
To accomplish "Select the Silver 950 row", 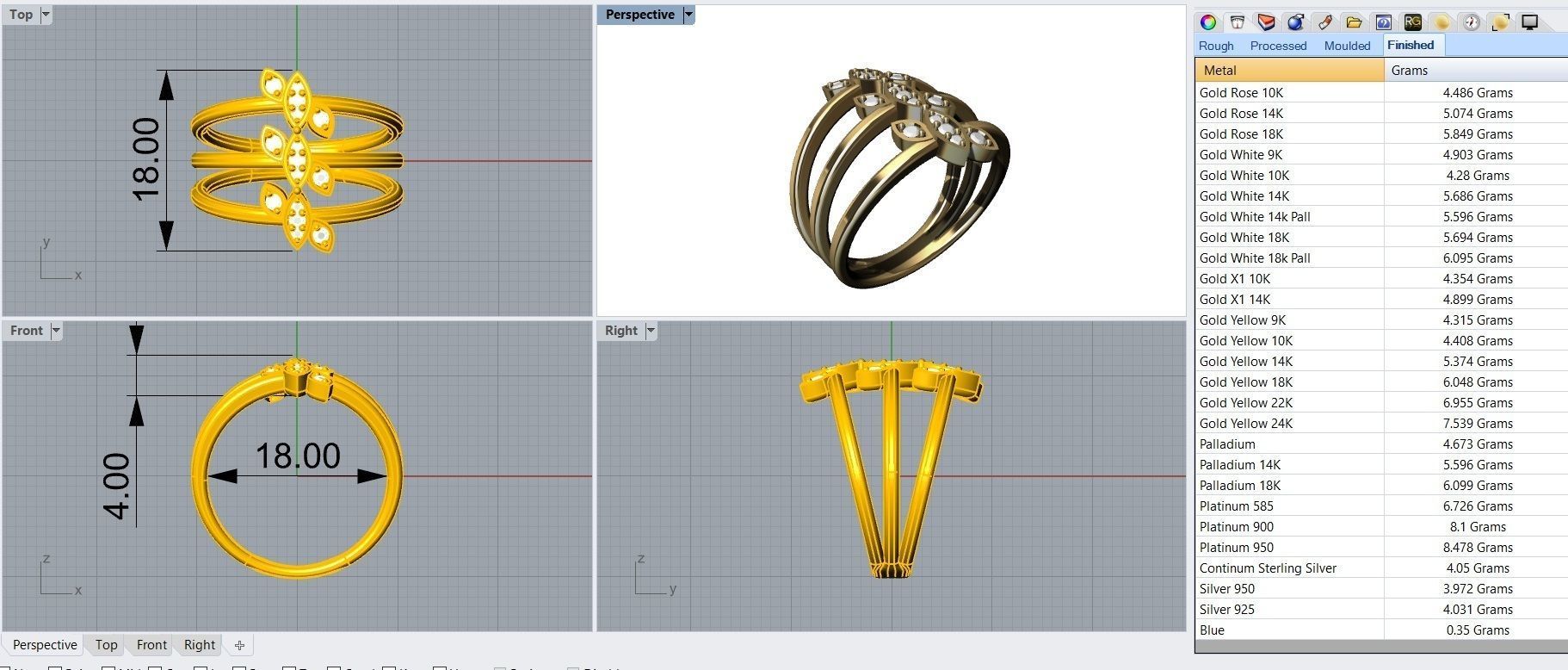I will pos(1381,588).
